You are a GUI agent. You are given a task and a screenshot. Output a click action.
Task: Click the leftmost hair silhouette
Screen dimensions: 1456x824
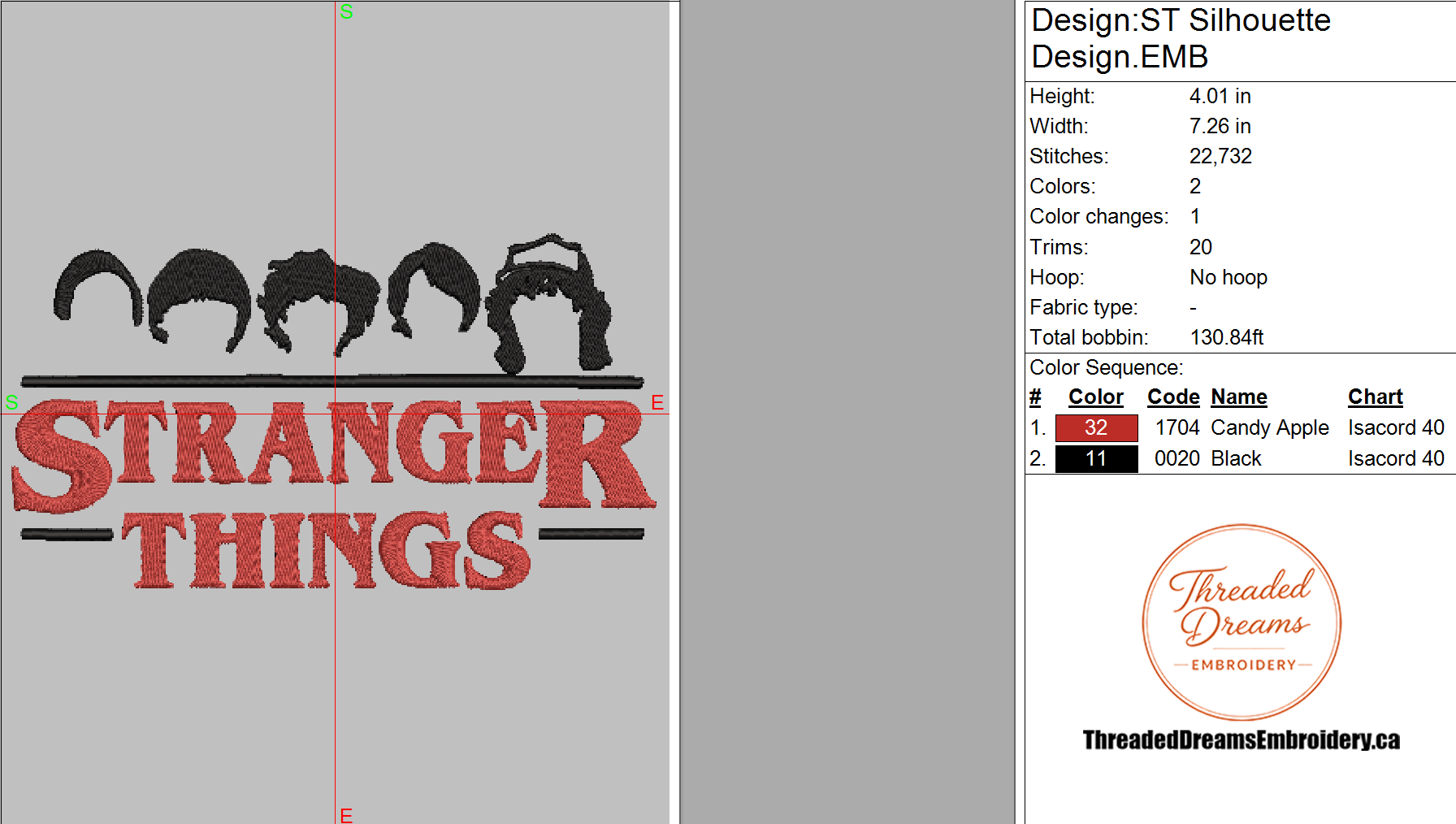[x=97, y=287]
